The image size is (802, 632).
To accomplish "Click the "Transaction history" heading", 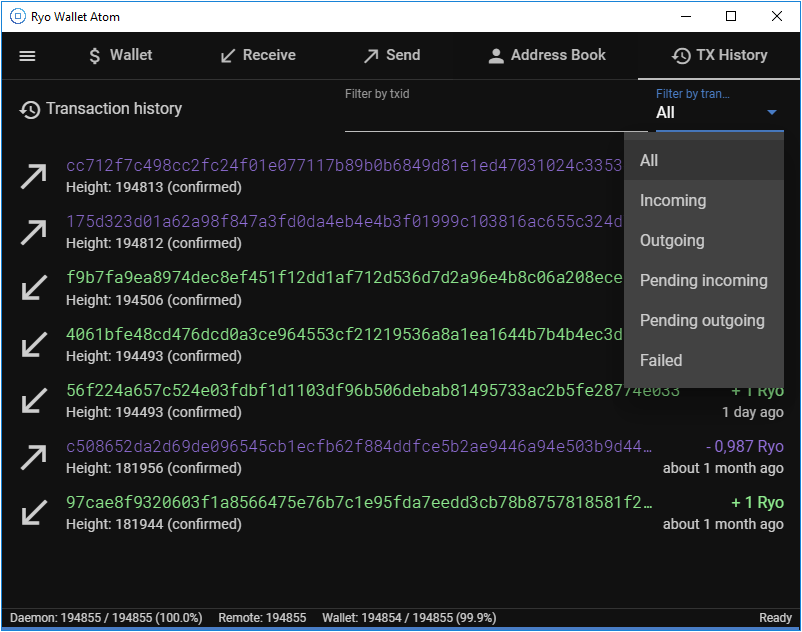I will [x=114, y=108].
